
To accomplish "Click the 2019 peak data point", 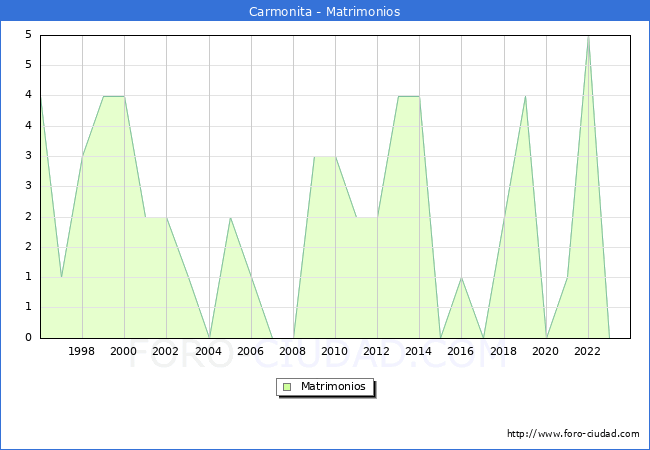I will coord(525,97).
